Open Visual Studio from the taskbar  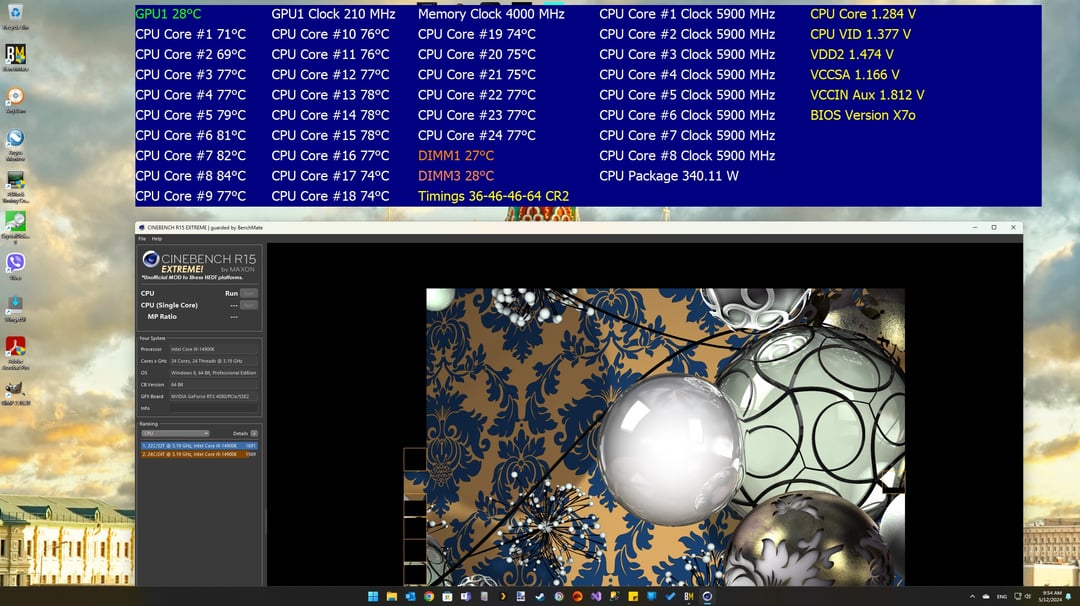596,596
